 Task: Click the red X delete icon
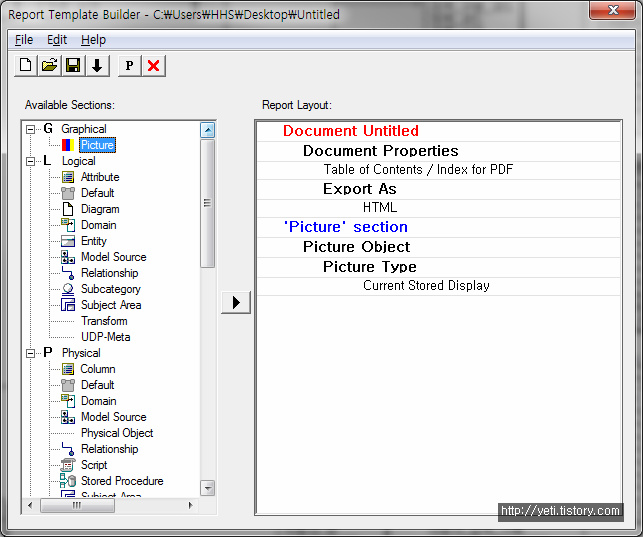[x=153, y=66]
